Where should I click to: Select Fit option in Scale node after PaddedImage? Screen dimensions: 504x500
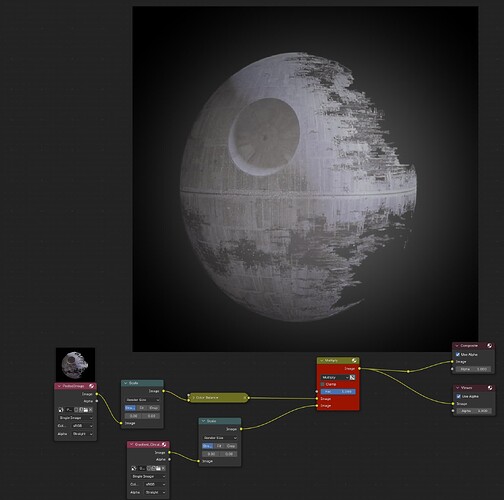point(141,408)
